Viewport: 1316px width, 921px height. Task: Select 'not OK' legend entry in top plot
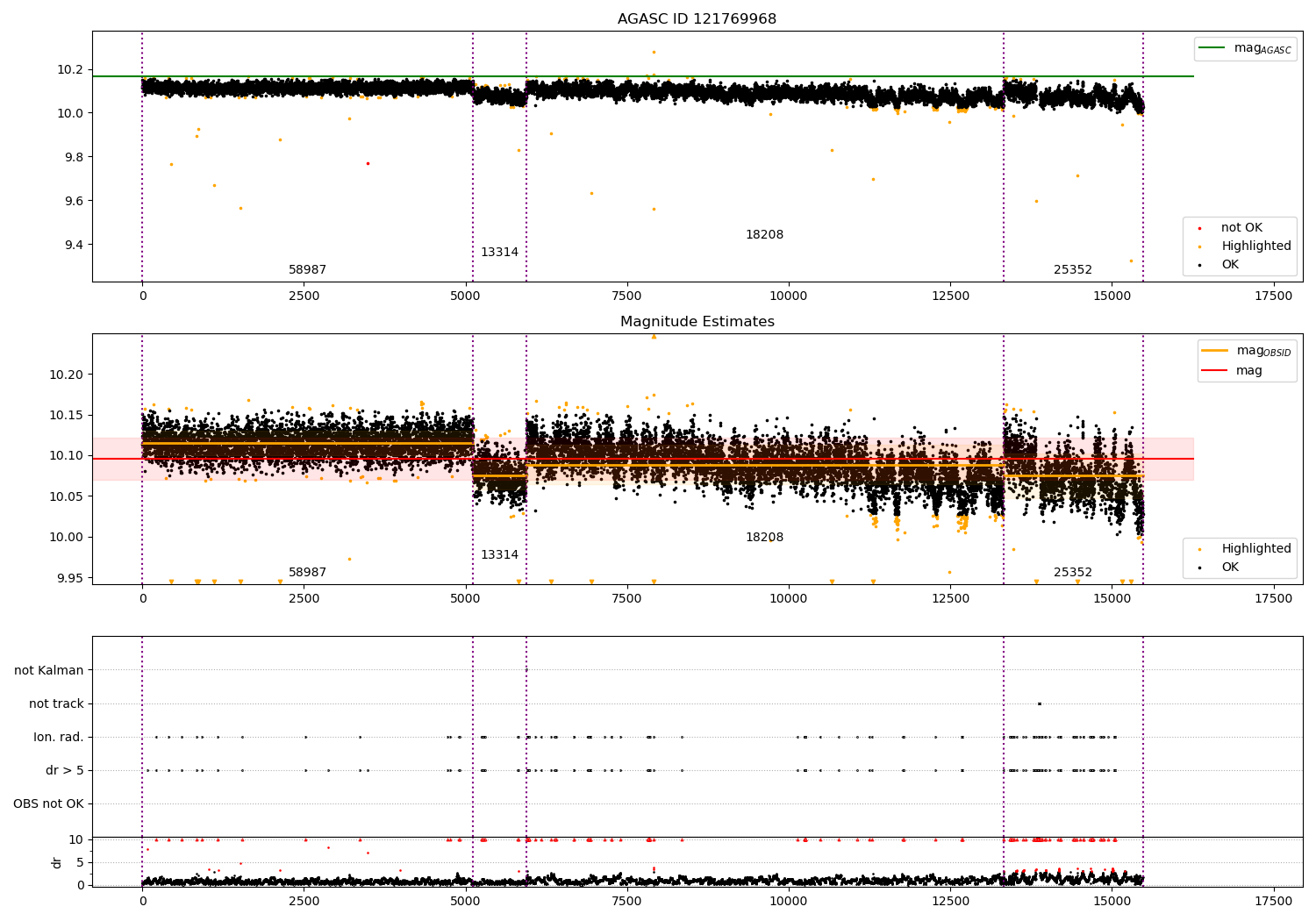(x=1241, y=228)
